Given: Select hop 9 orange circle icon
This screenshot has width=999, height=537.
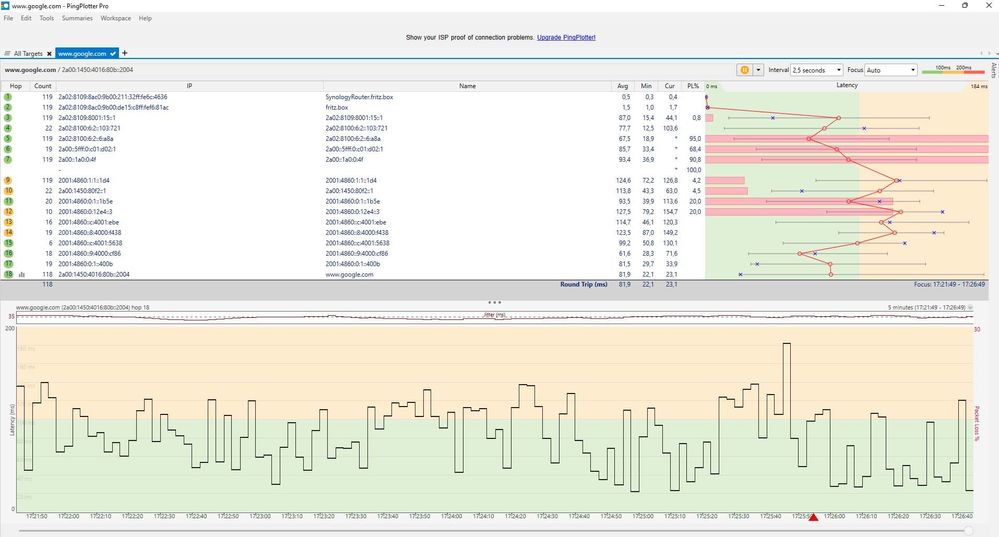Looking at the screenshot, I should [x=8, y=180].
